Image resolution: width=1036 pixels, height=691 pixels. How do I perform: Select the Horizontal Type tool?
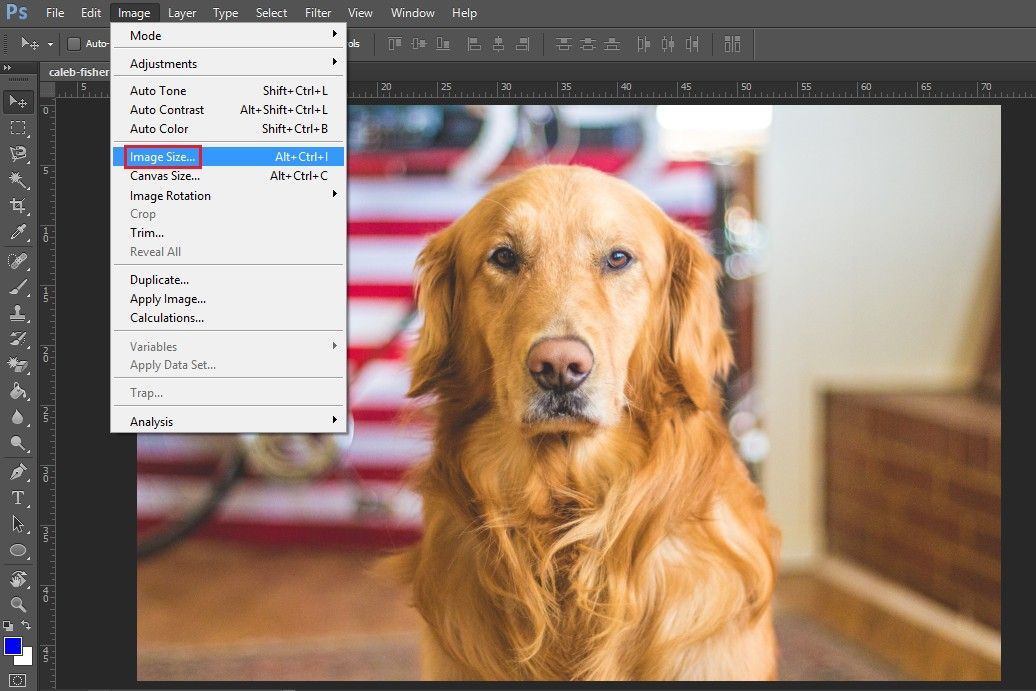18,497
